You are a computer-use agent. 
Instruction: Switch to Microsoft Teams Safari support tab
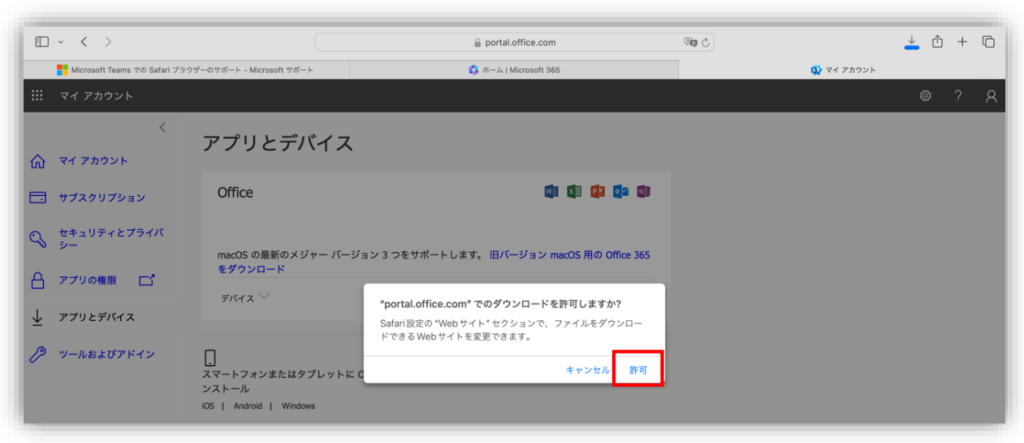coord(187,70)
